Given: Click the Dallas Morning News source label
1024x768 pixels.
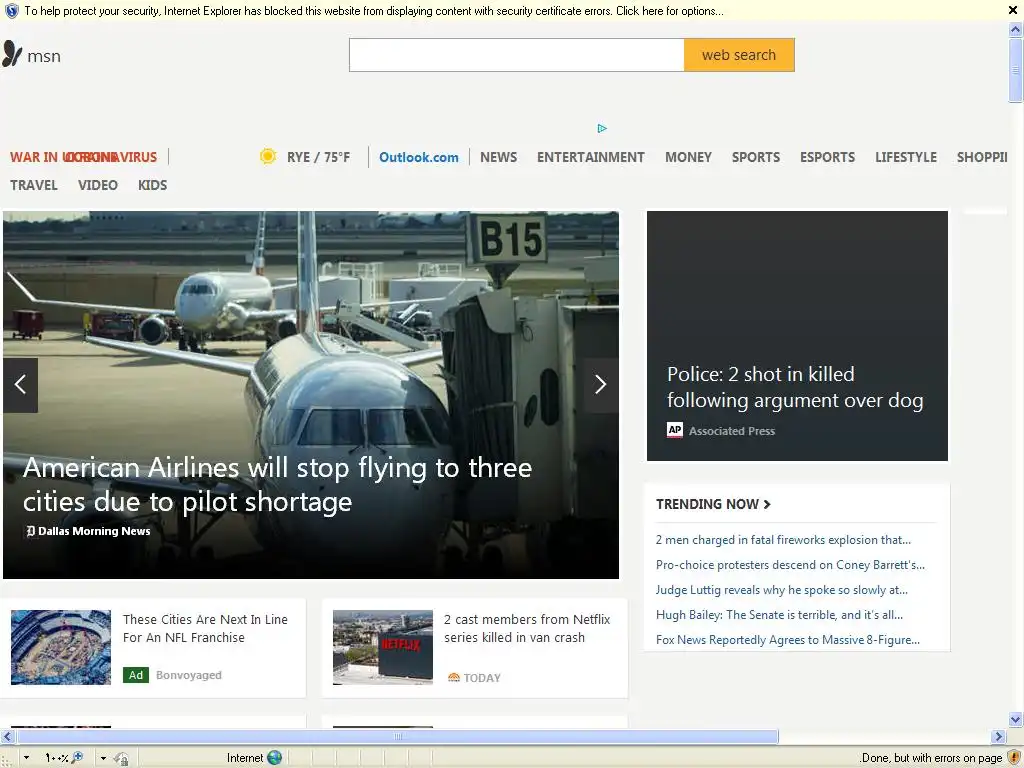Looking at the screenshot, I should 88,531.
